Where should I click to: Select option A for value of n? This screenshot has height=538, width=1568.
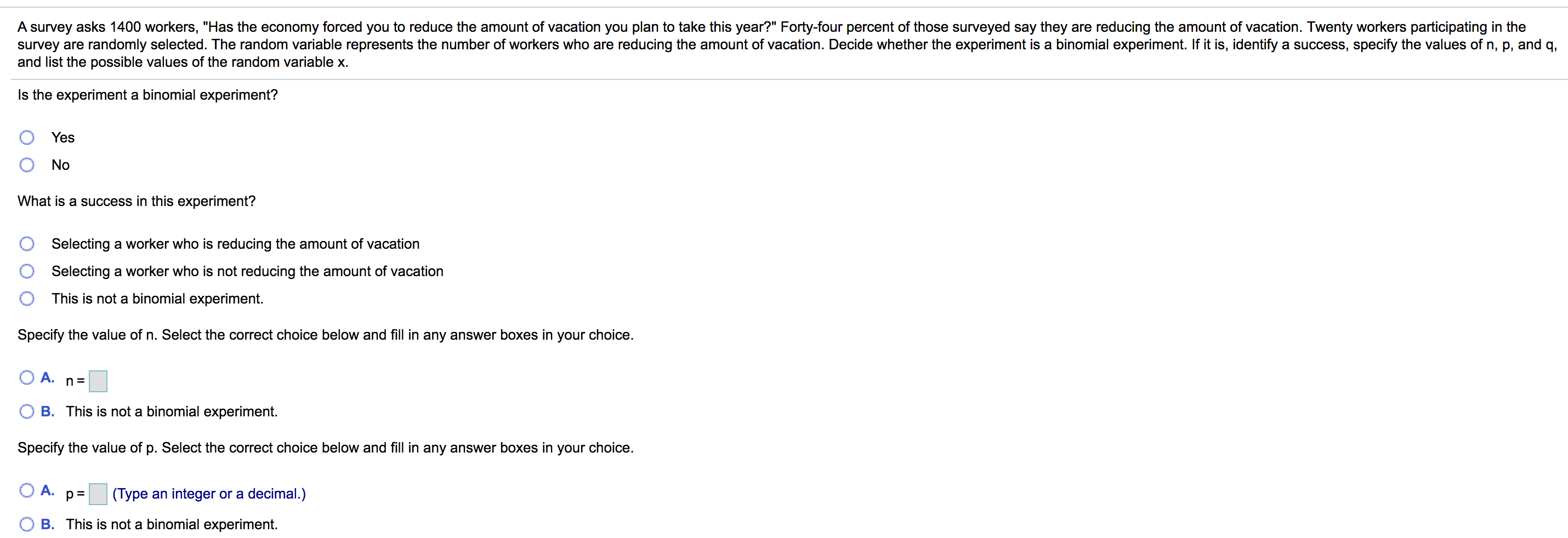pos(27,378)
